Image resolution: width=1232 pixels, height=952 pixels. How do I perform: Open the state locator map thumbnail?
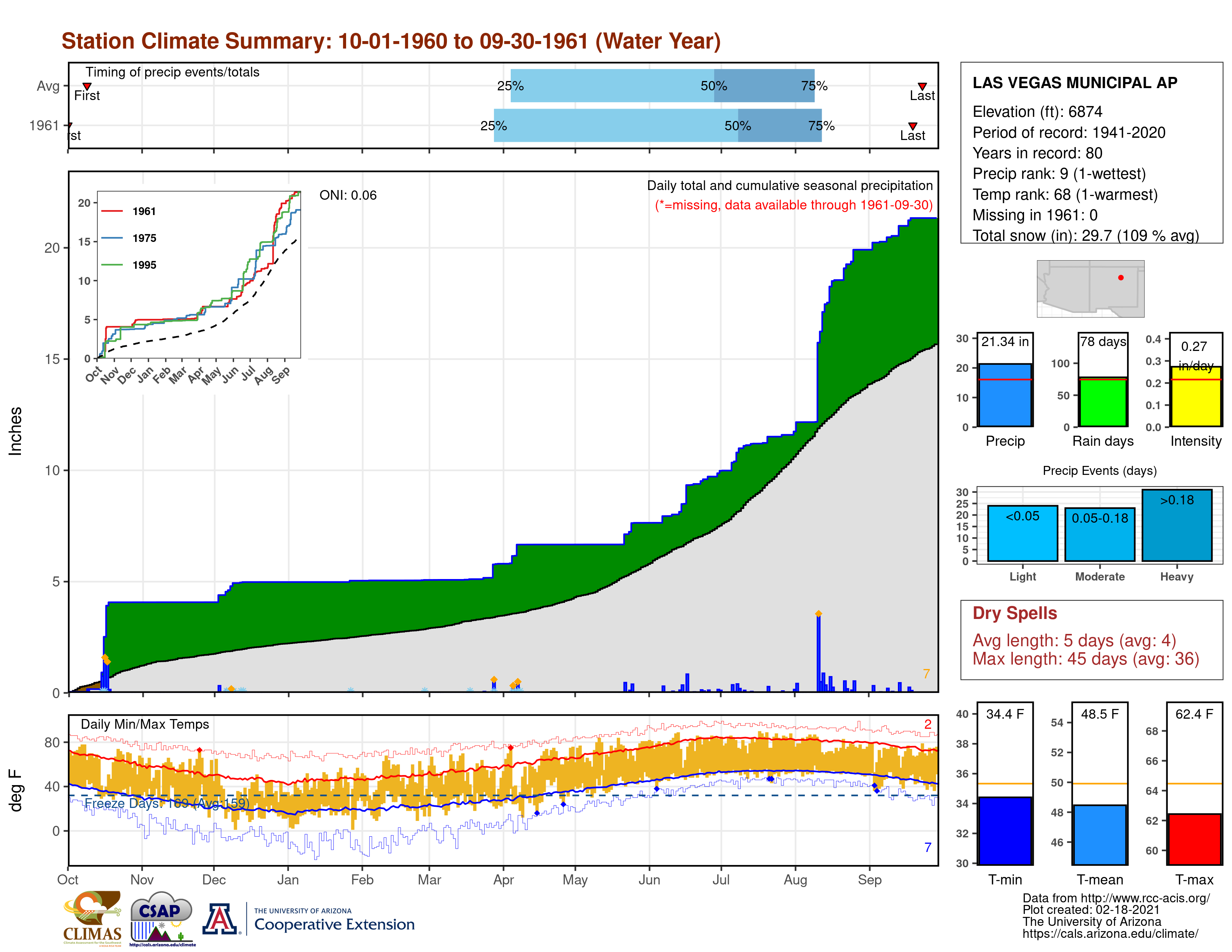pyautogui.click(x=1091, y=288)
